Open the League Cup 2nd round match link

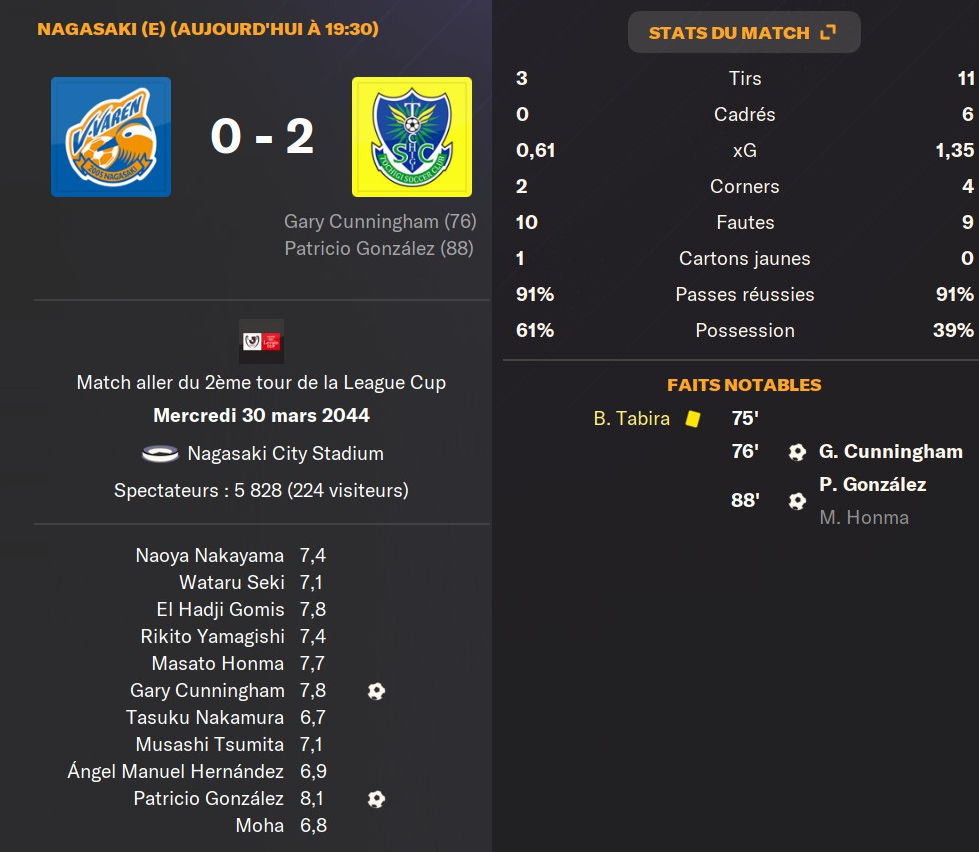click(x=261, y=383)
